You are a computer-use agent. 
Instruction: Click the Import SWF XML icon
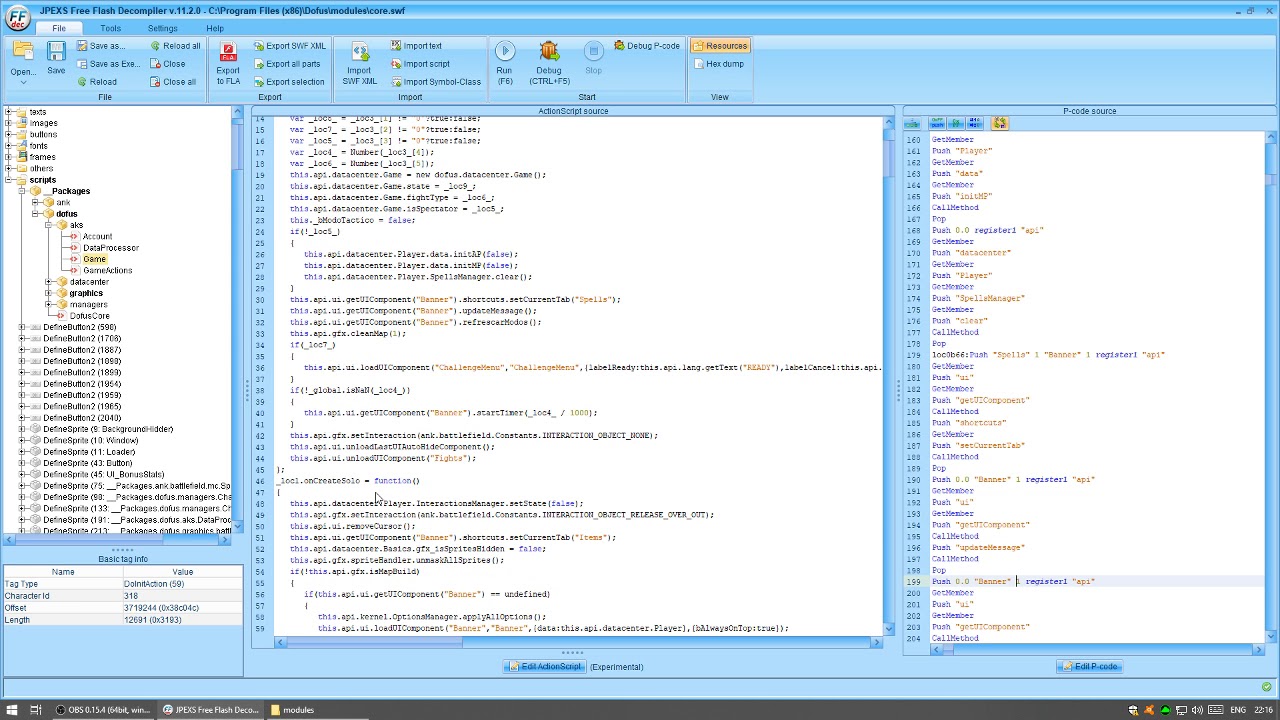coord(359,52)
